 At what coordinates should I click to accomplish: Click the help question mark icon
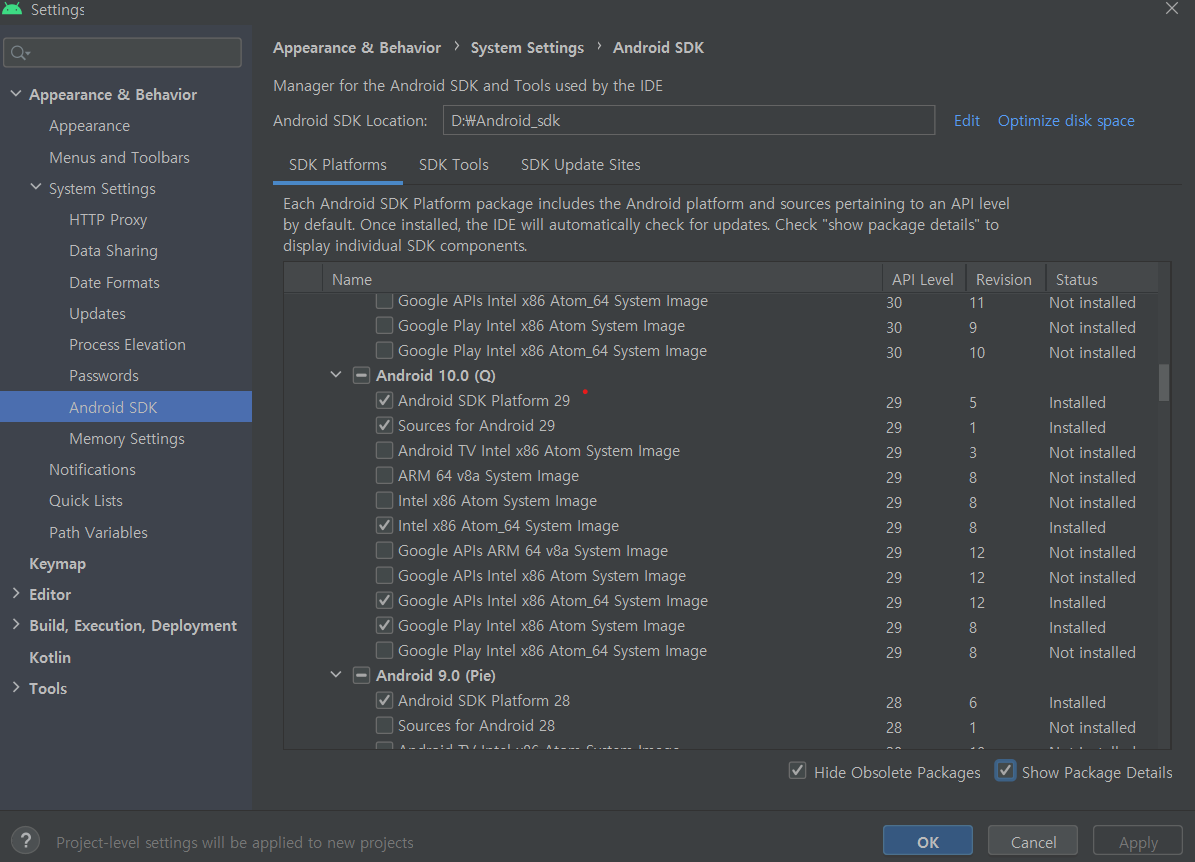click(x=26, y=841)
